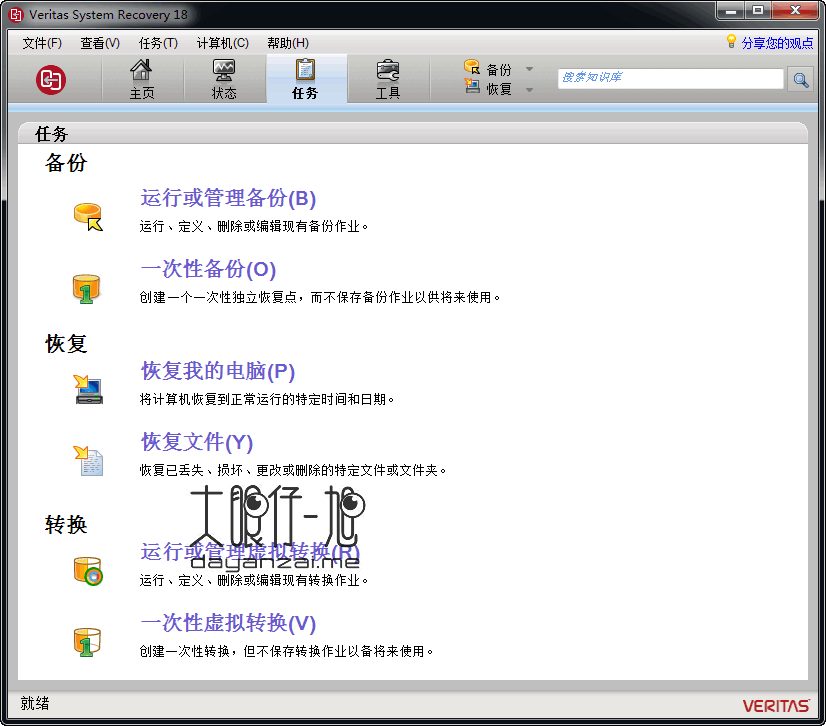Open the 查看(V) menu

pyautogui.click(x=100, y=43)
